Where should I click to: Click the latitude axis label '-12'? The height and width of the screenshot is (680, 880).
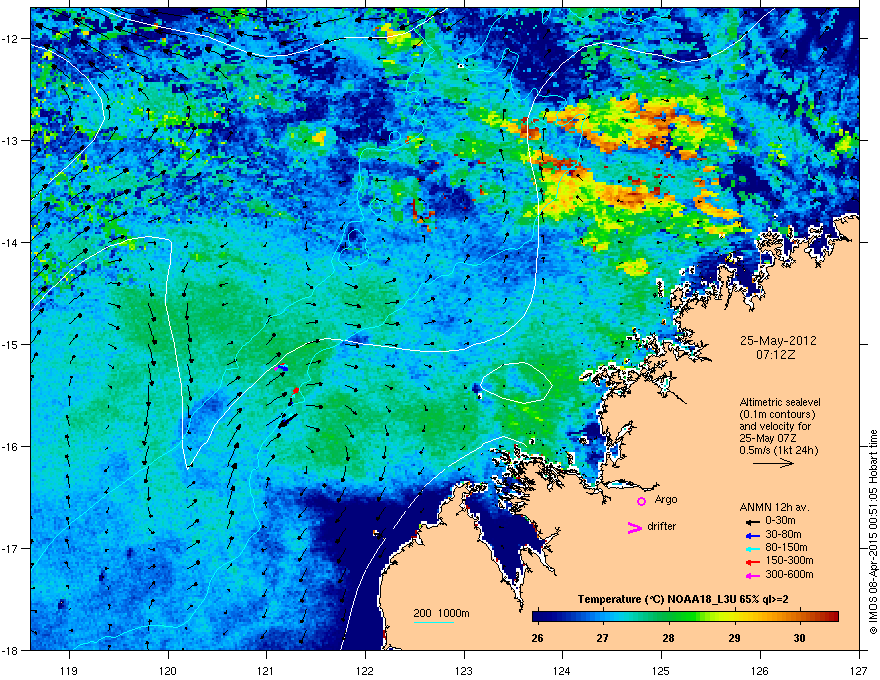(10, 38)
